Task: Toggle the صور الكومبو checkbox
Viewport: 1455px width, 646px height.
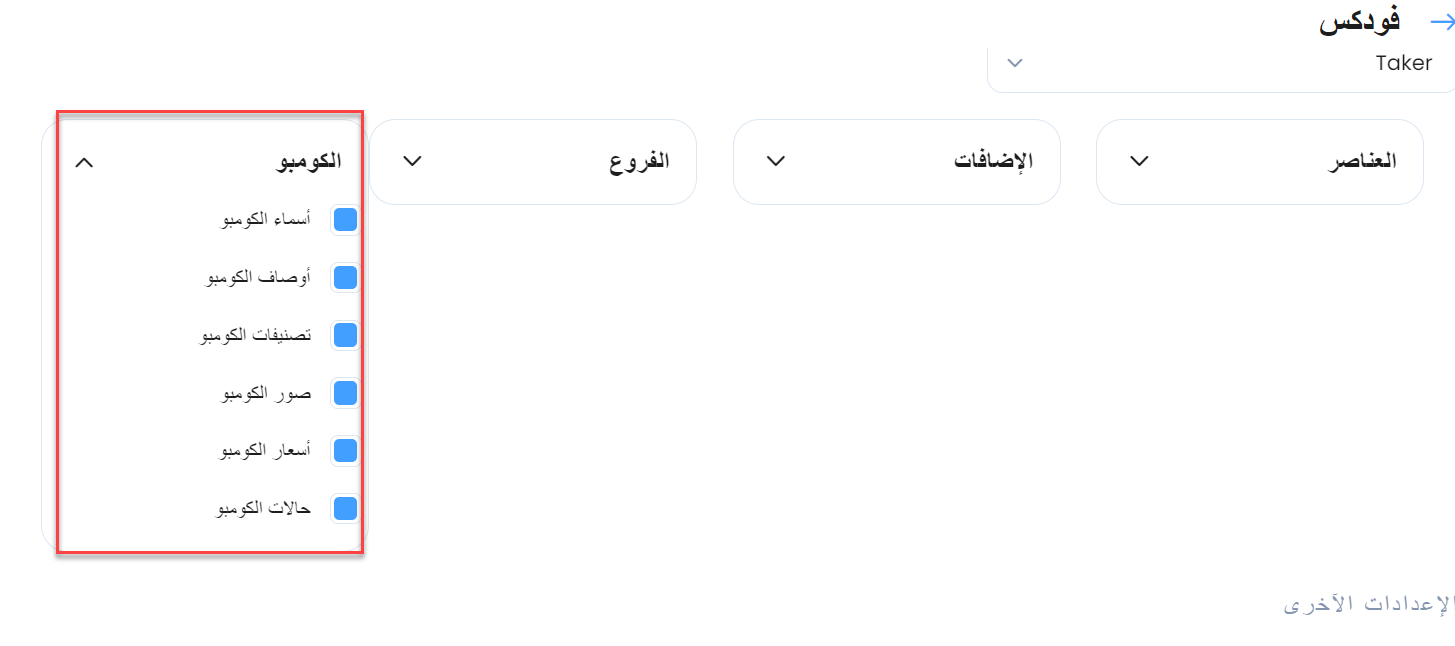Action: click(345, 393)
